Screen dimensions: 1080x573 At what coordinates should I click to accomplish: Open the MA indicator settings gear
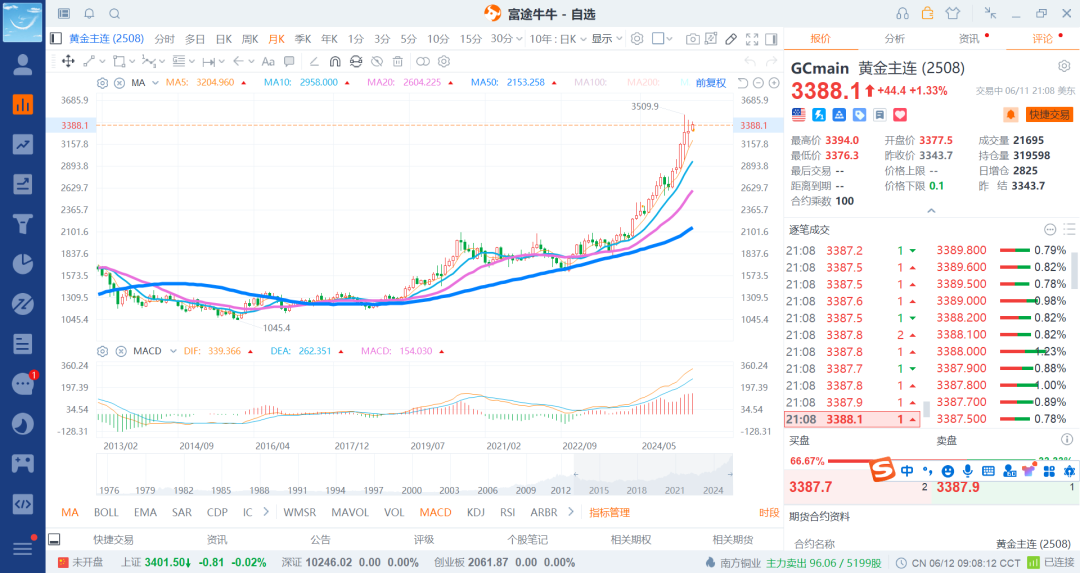(103, 83)
